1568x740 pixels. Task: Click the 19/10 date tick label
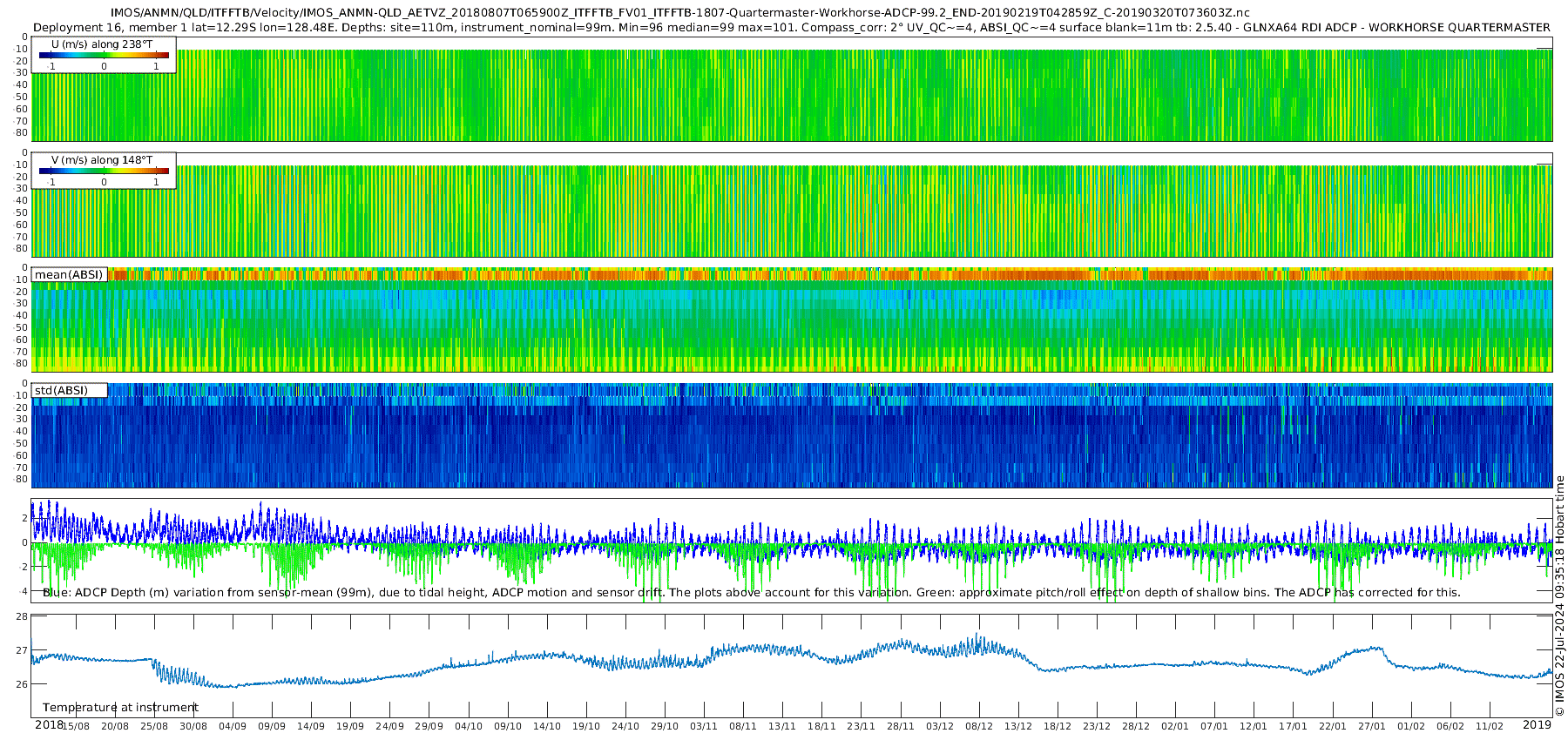tap(586, 726)
